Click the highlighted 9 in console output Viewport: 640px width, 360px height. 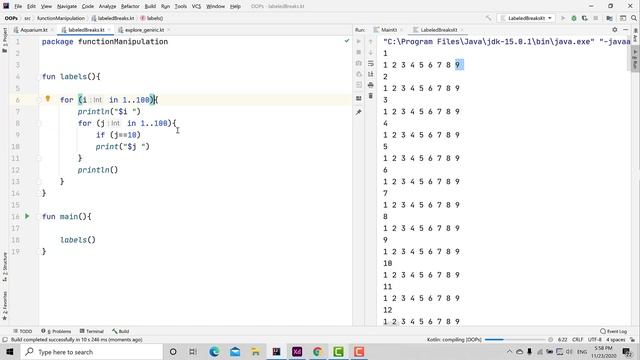(x=459, y=65)
